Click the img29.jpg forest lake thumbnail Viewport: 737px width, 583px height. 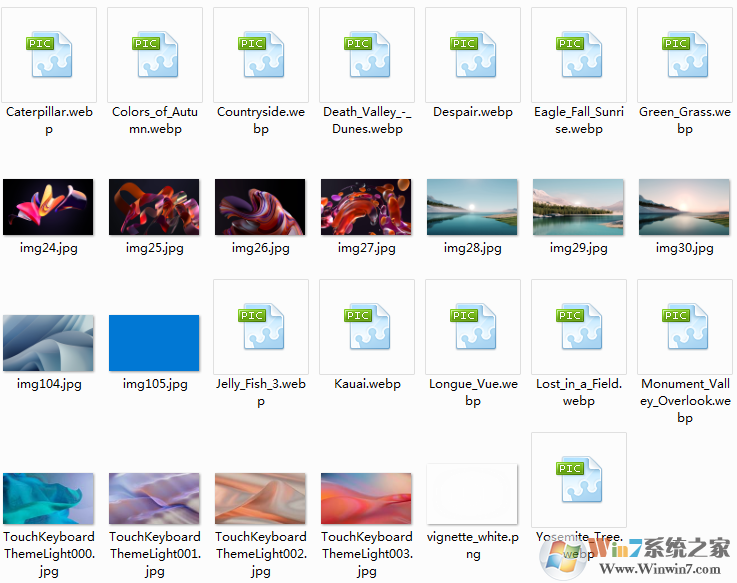click(x=579, y=207)
